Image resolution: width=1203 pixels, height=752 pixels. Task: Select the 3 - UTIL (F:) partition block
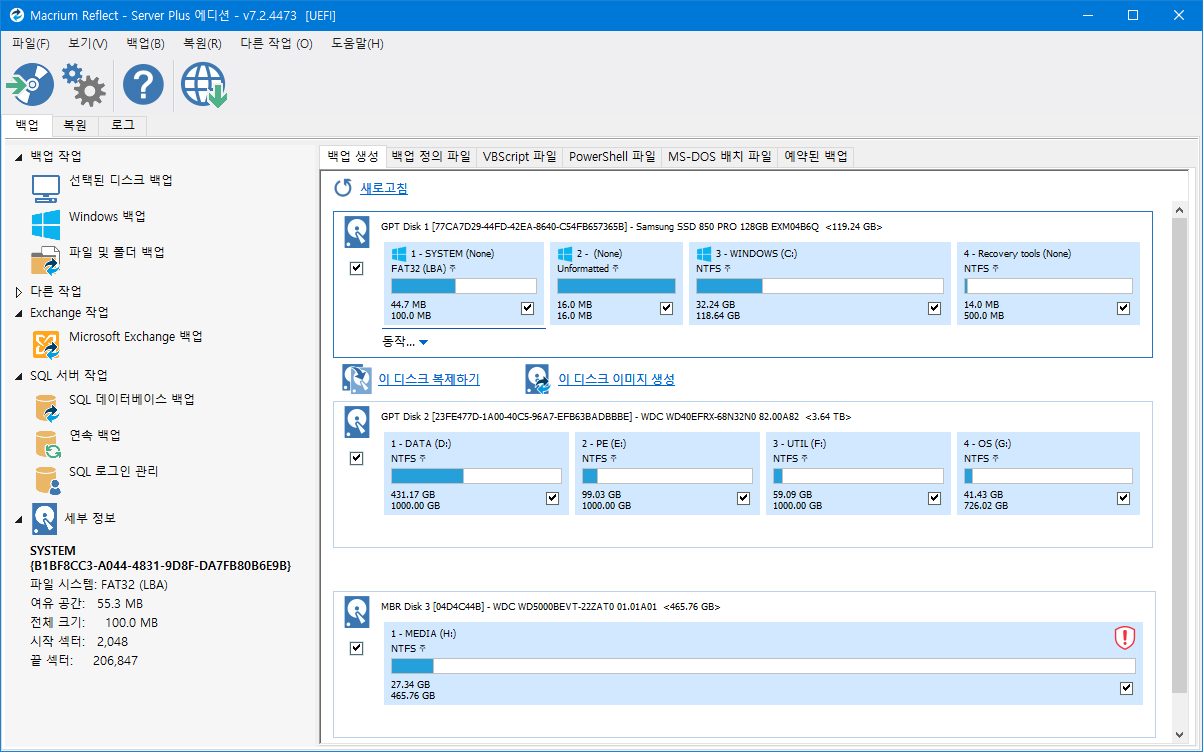[x=857, y=473]
